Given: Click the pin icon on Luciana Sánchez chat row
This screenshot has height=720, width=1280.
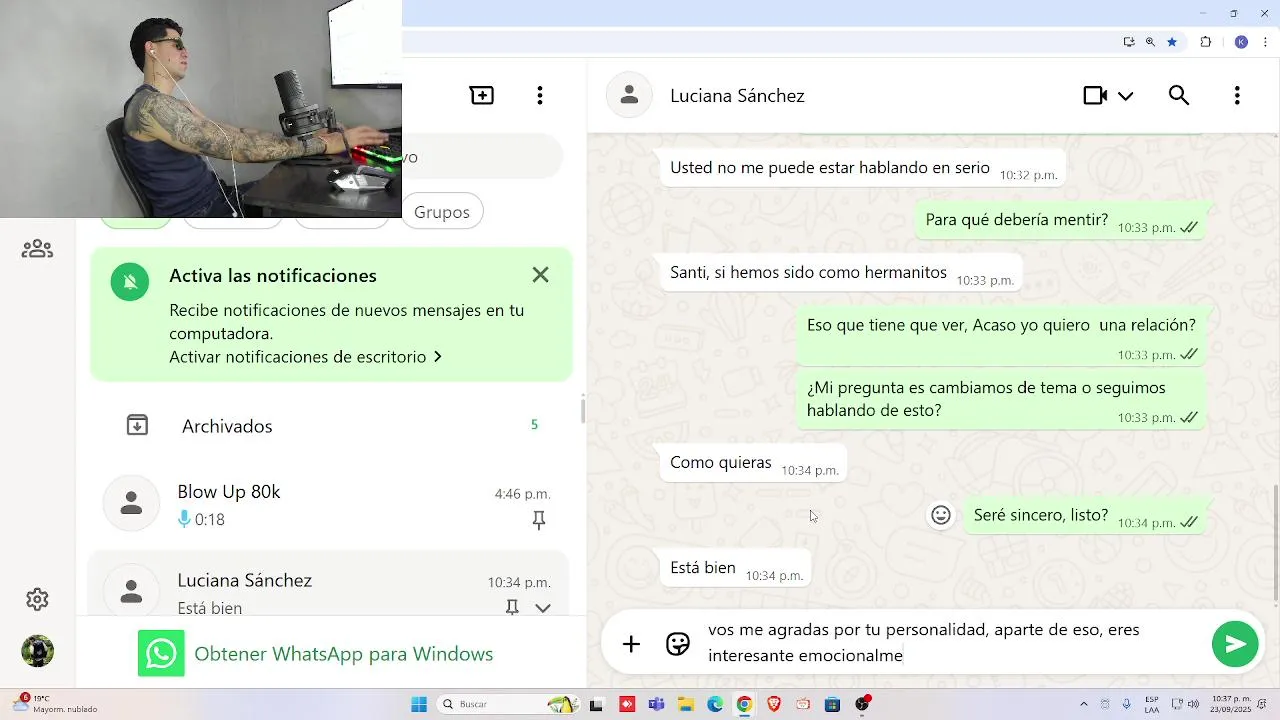Looking at the screenshot, I should tap(512, 607).
